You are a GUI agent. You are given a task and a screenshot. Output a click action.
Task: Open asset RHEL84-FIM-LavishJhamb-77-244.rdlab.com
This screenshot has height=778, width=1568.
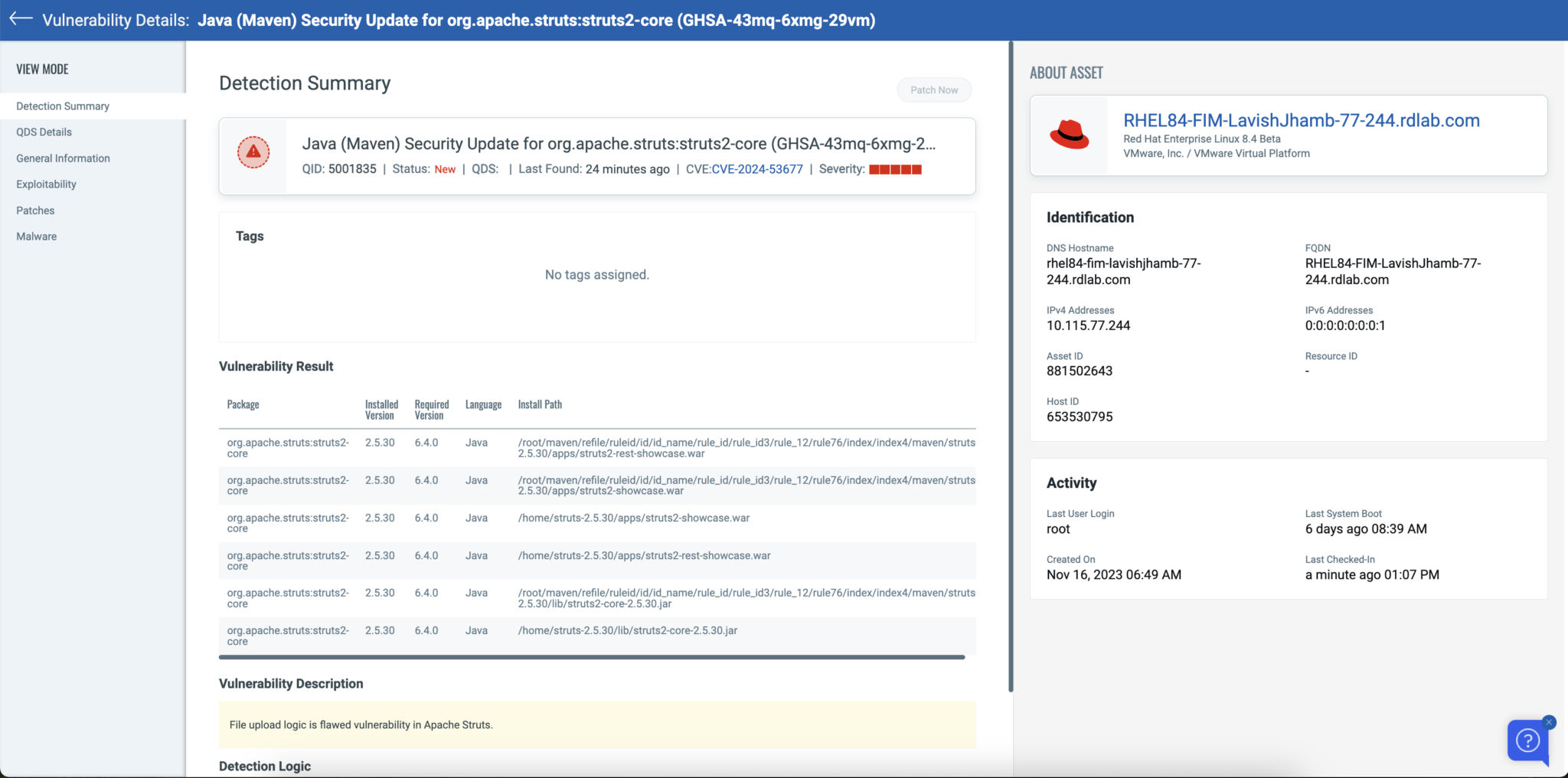1300,120
